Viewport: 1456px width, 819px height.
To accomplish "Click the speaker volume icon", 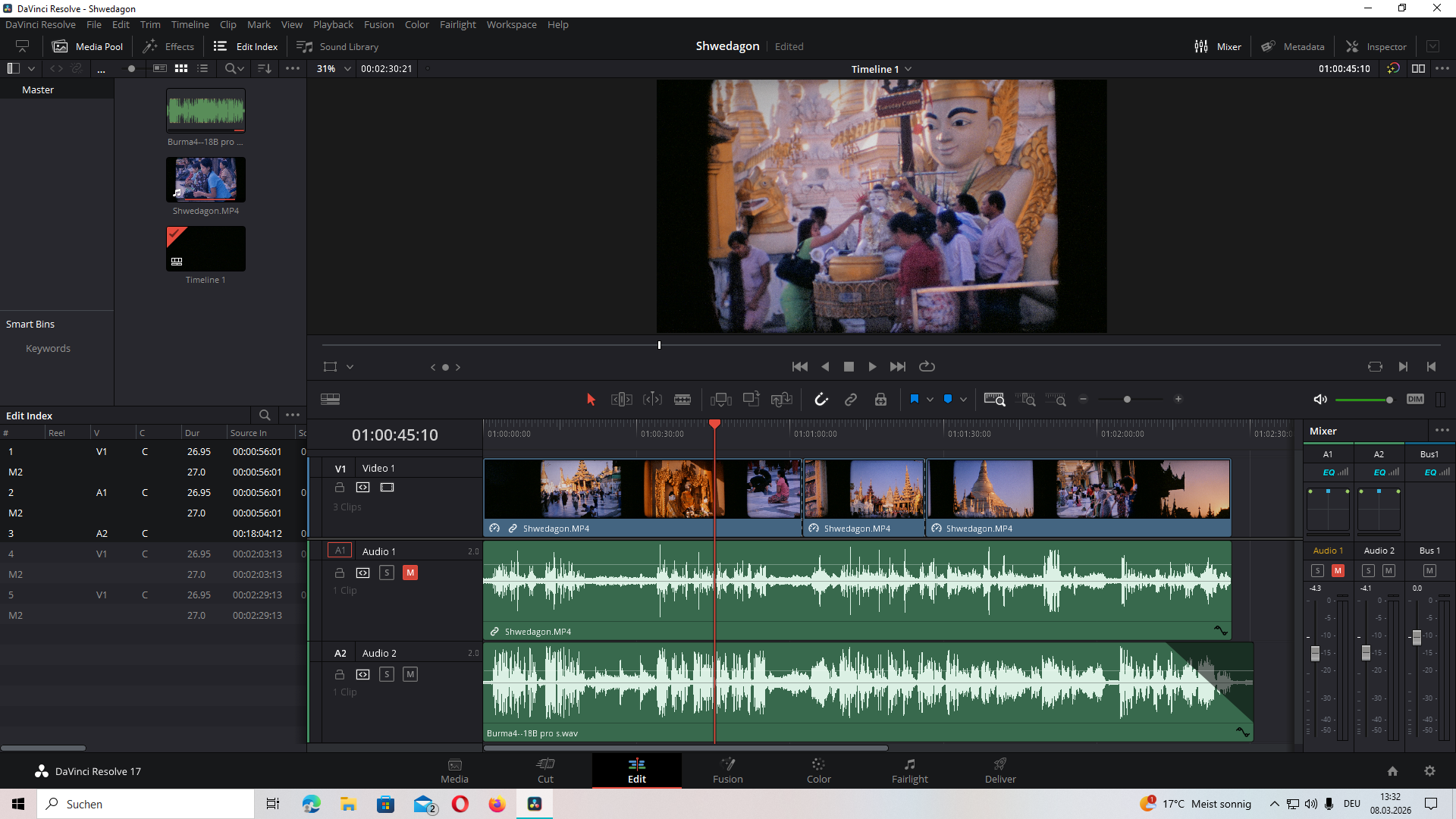I will pyautogui.click(x=1320, y=400).
